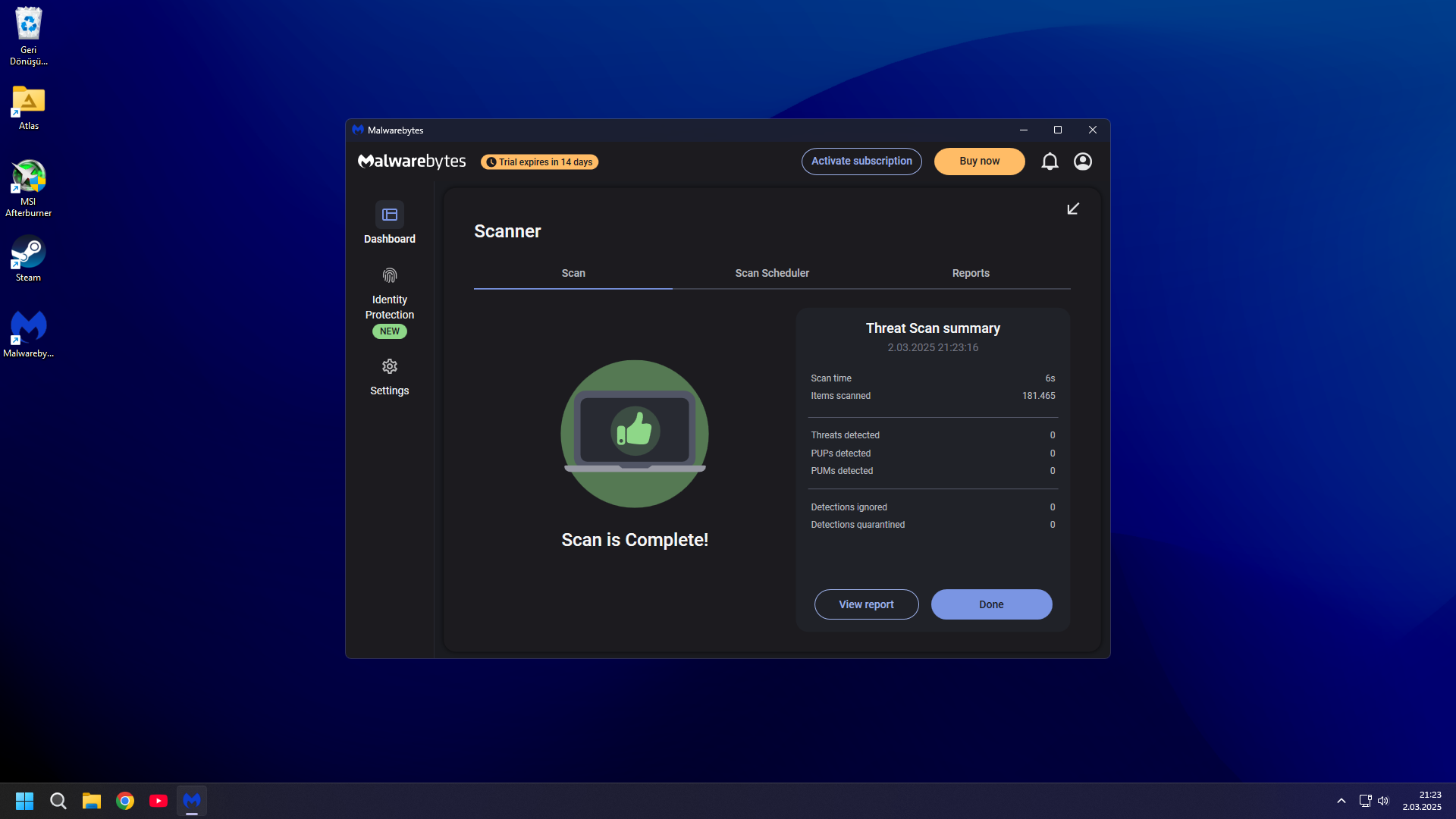Select the Scan tab
Viewport: 1456px width, 819px height.
point(573,273)
